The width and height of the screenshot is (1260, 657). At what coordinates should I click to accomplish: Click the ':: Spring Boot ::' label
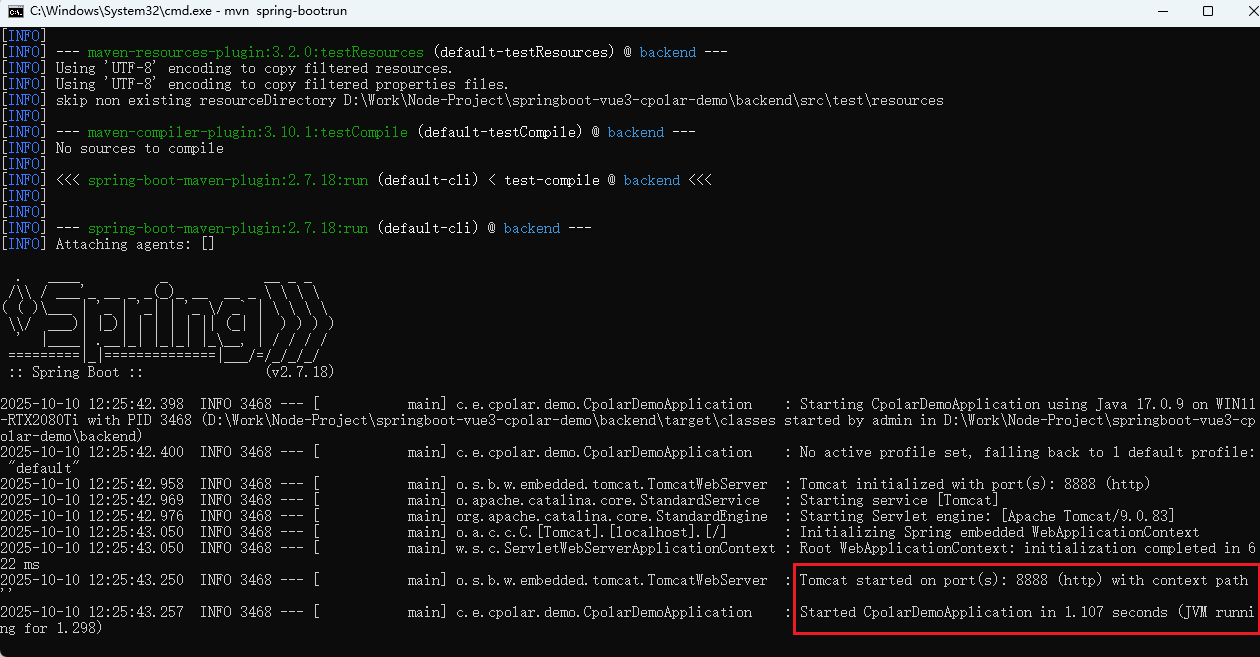(x=77, y=372)
